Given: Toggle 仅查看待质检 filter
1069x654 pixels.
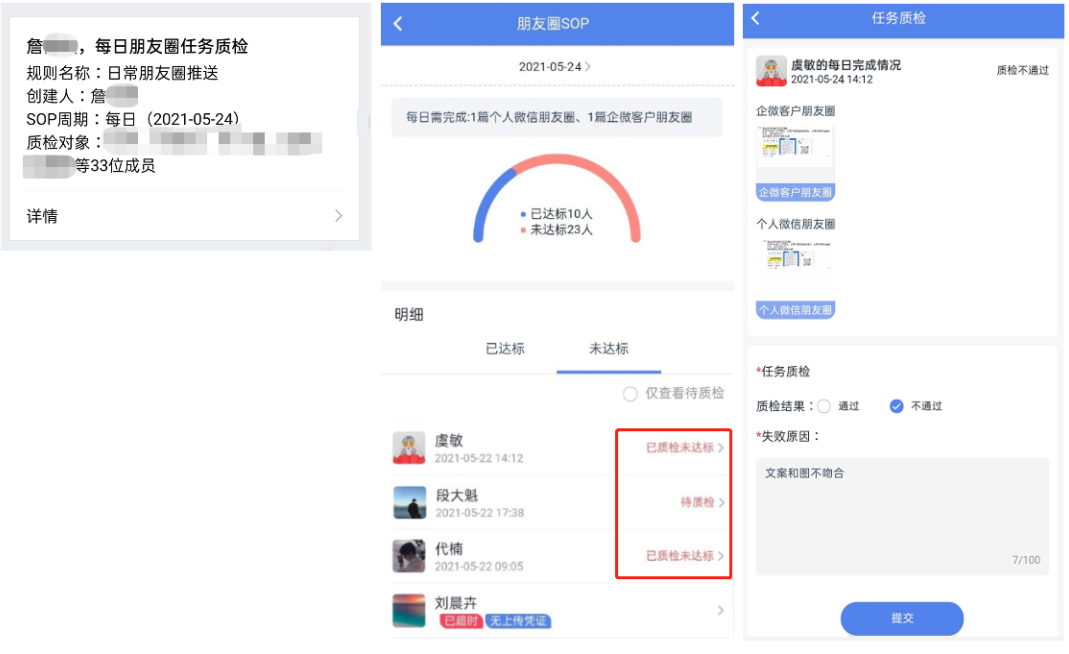Looking at the screenshot, I should (630, 394).
